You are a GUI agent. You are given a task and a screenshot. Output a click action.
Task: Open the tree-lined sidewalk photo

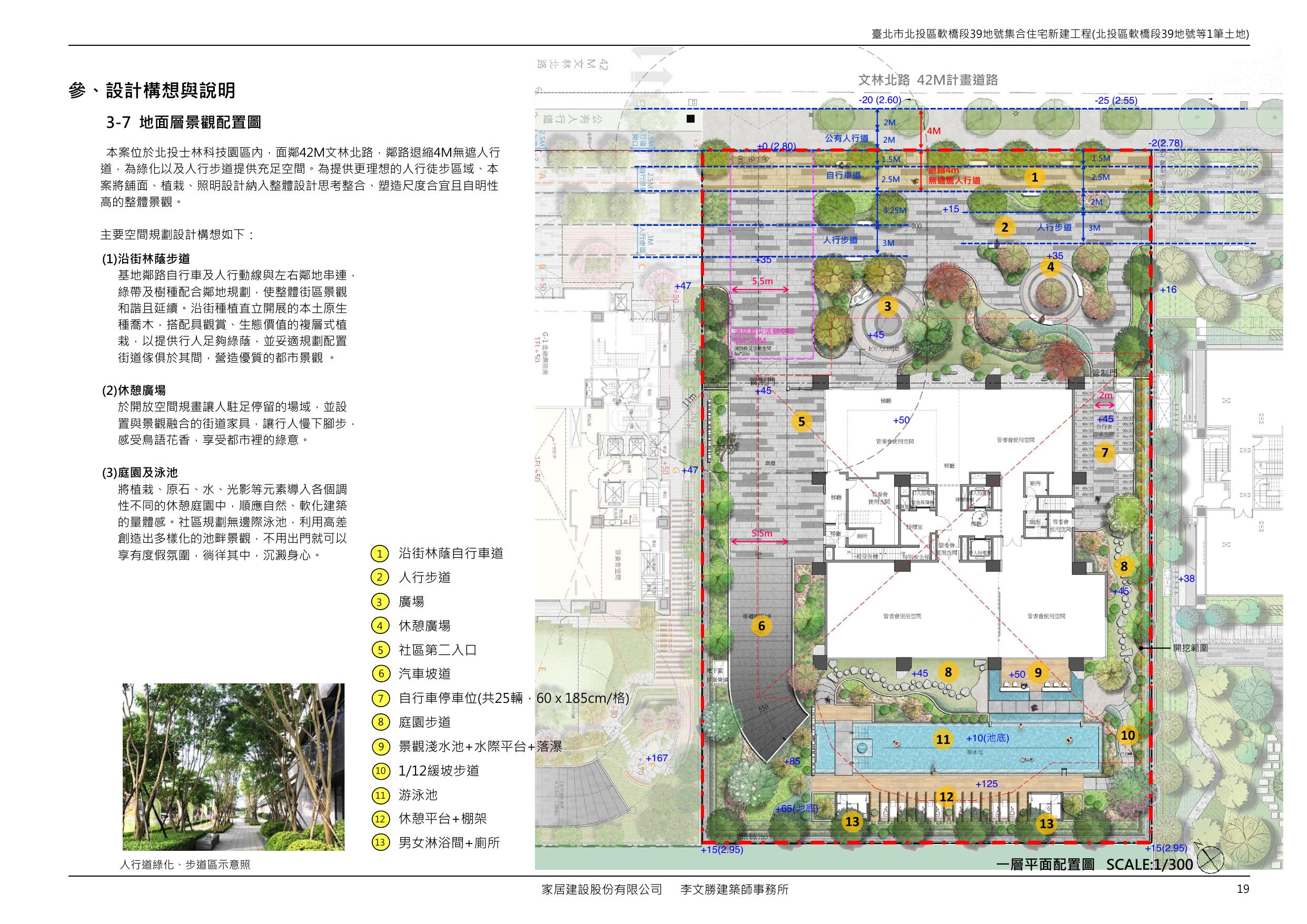[x=233, y=767]
